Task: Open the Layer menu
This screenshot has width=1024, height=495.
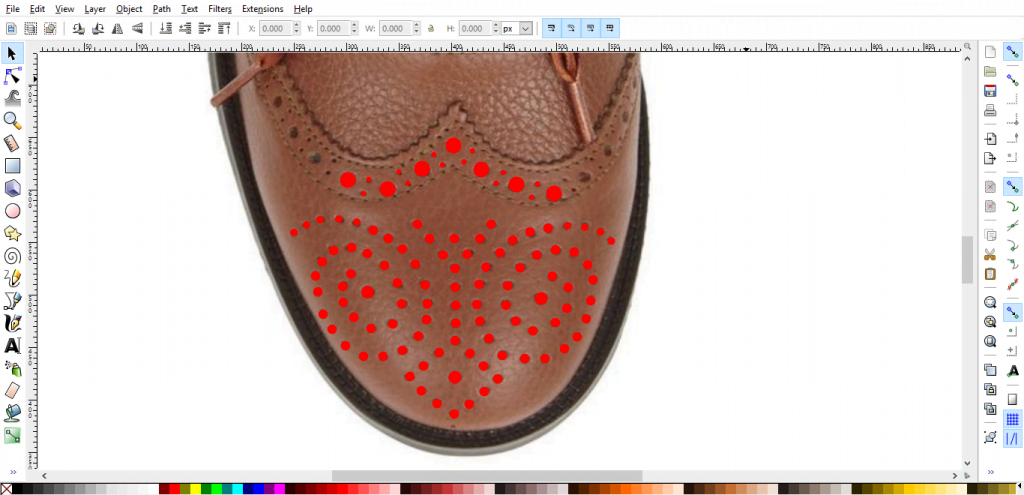Action: (x=95, y=9)
